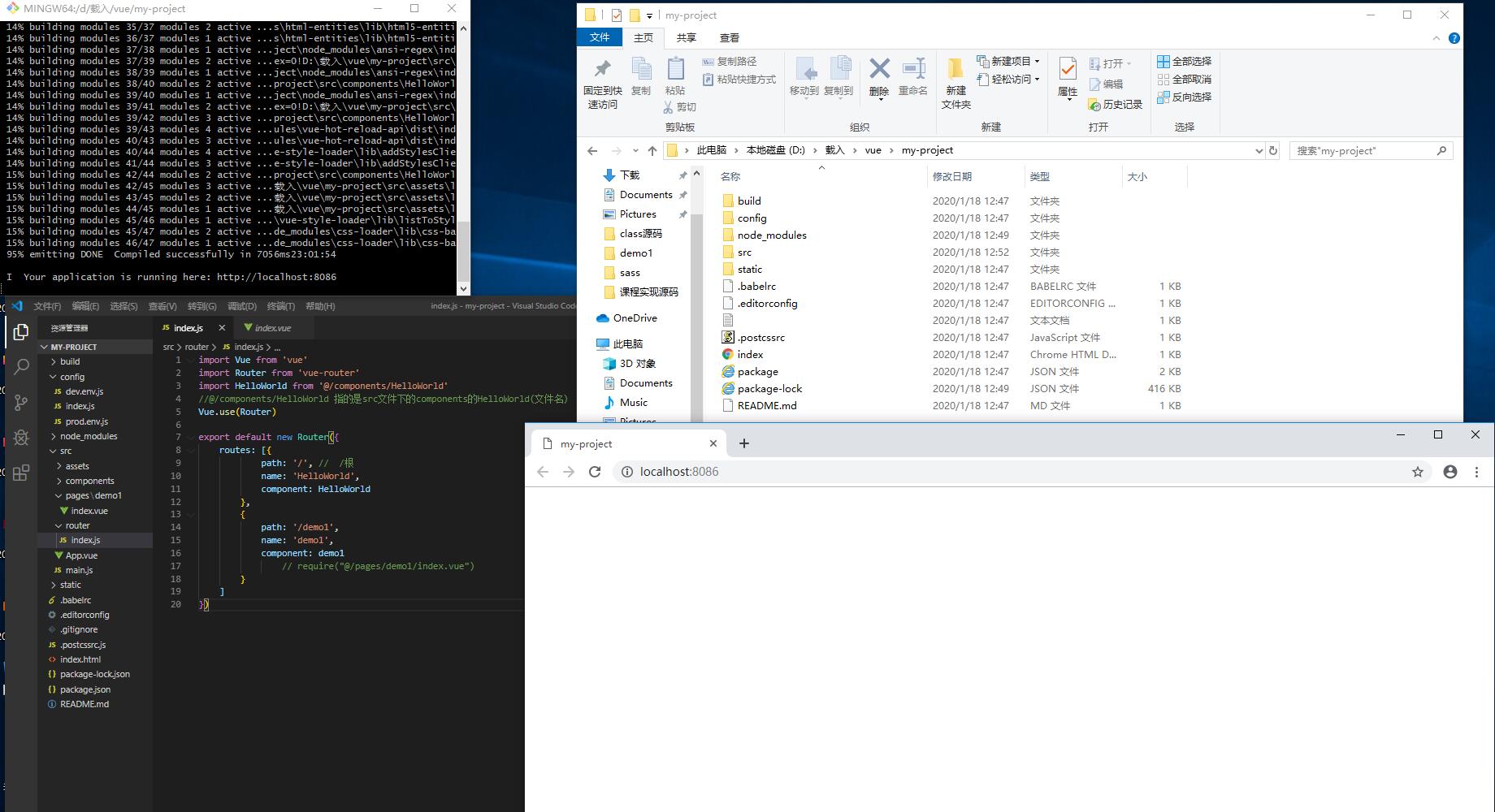This screenshot has height=812, width=1495.
Task: Click 反向选择 in File Explorer ribbon
Action: coord(1185,97)
